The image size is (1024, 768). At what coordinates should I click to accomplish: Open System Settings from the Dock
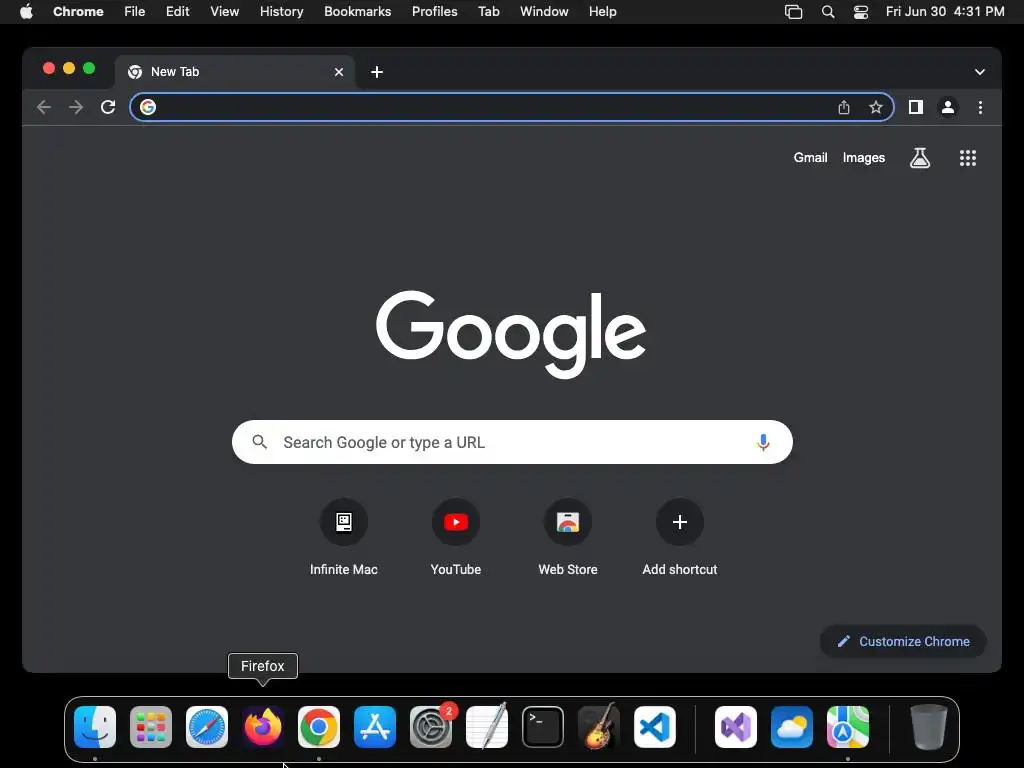(431, 727)
